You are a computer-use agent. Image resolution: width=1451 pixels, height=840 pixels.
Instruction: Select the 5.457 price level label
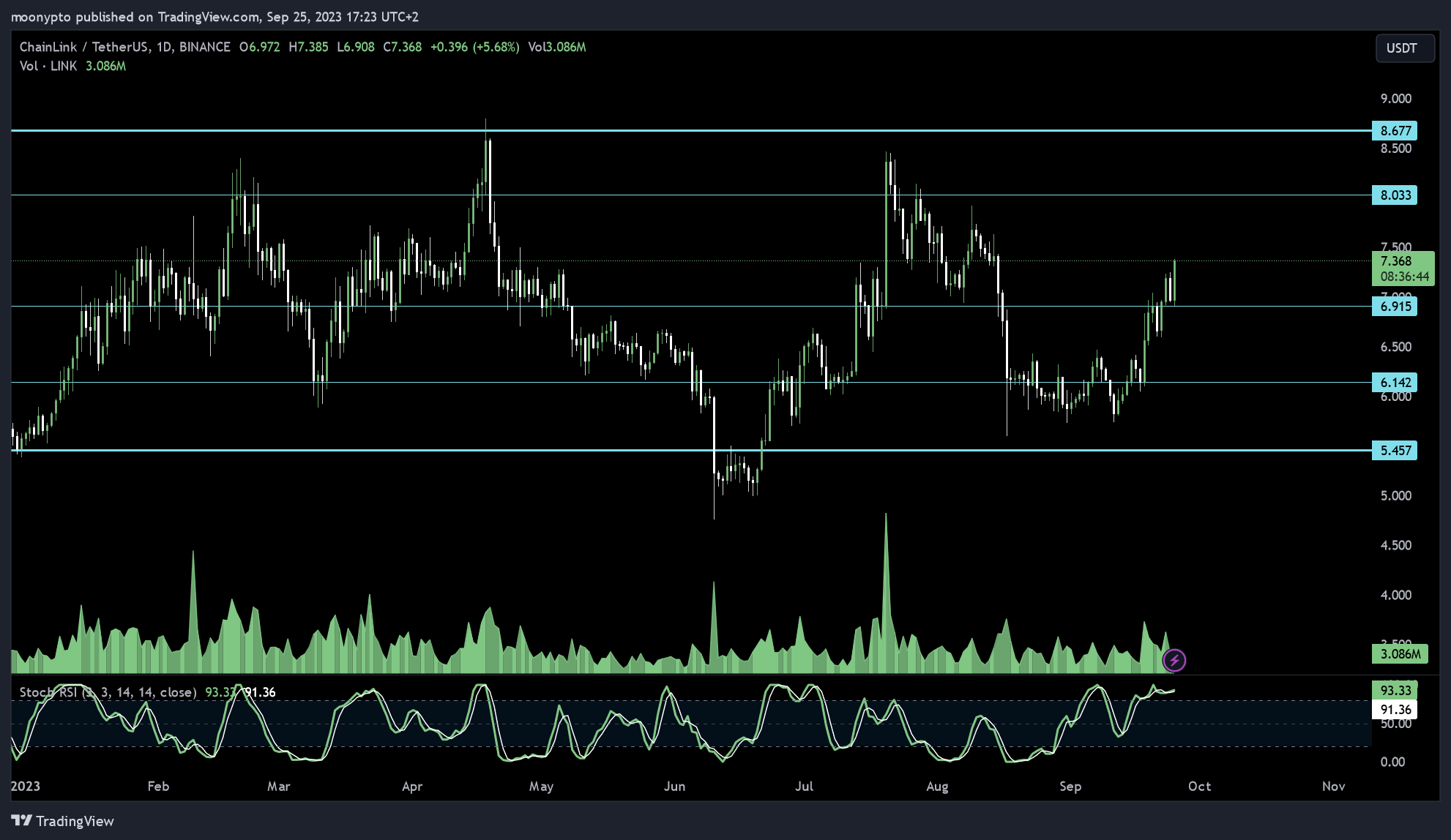[x=1395, y=451]
